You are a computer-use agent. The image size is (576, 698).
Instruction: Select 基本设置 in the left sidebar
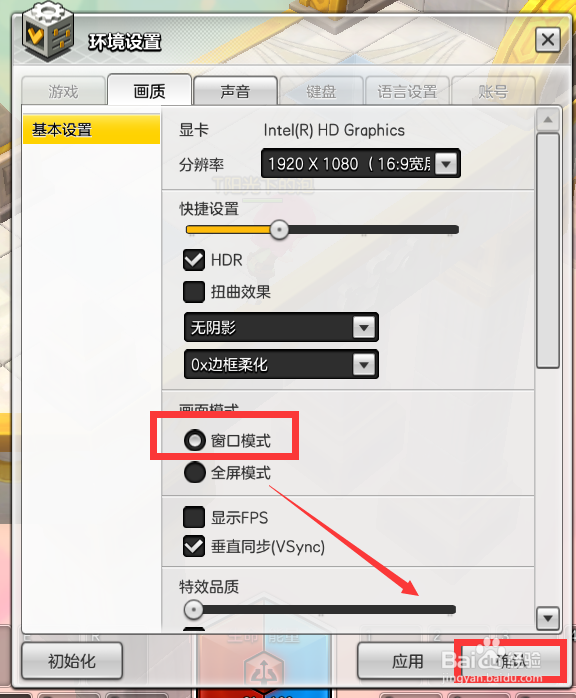pos(91,130)
